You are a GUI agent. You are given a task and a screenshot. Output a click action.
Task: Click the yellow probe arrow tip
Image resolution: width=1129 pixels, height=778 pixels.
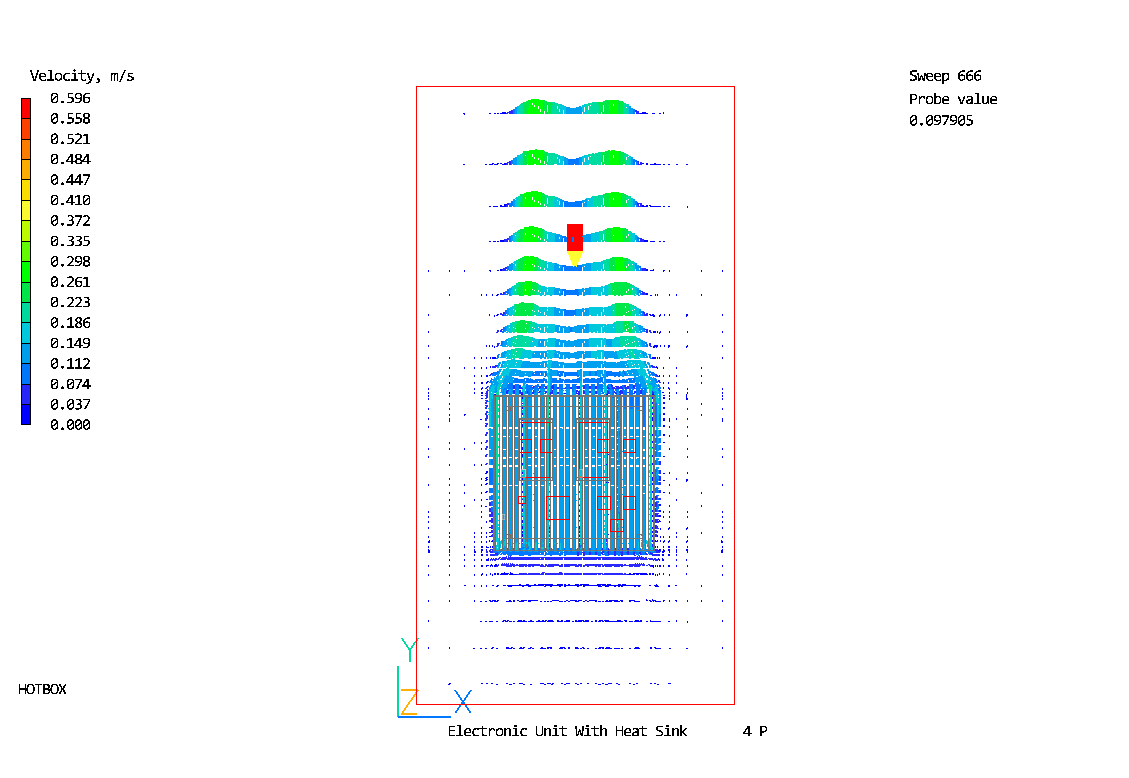[574, 259]
